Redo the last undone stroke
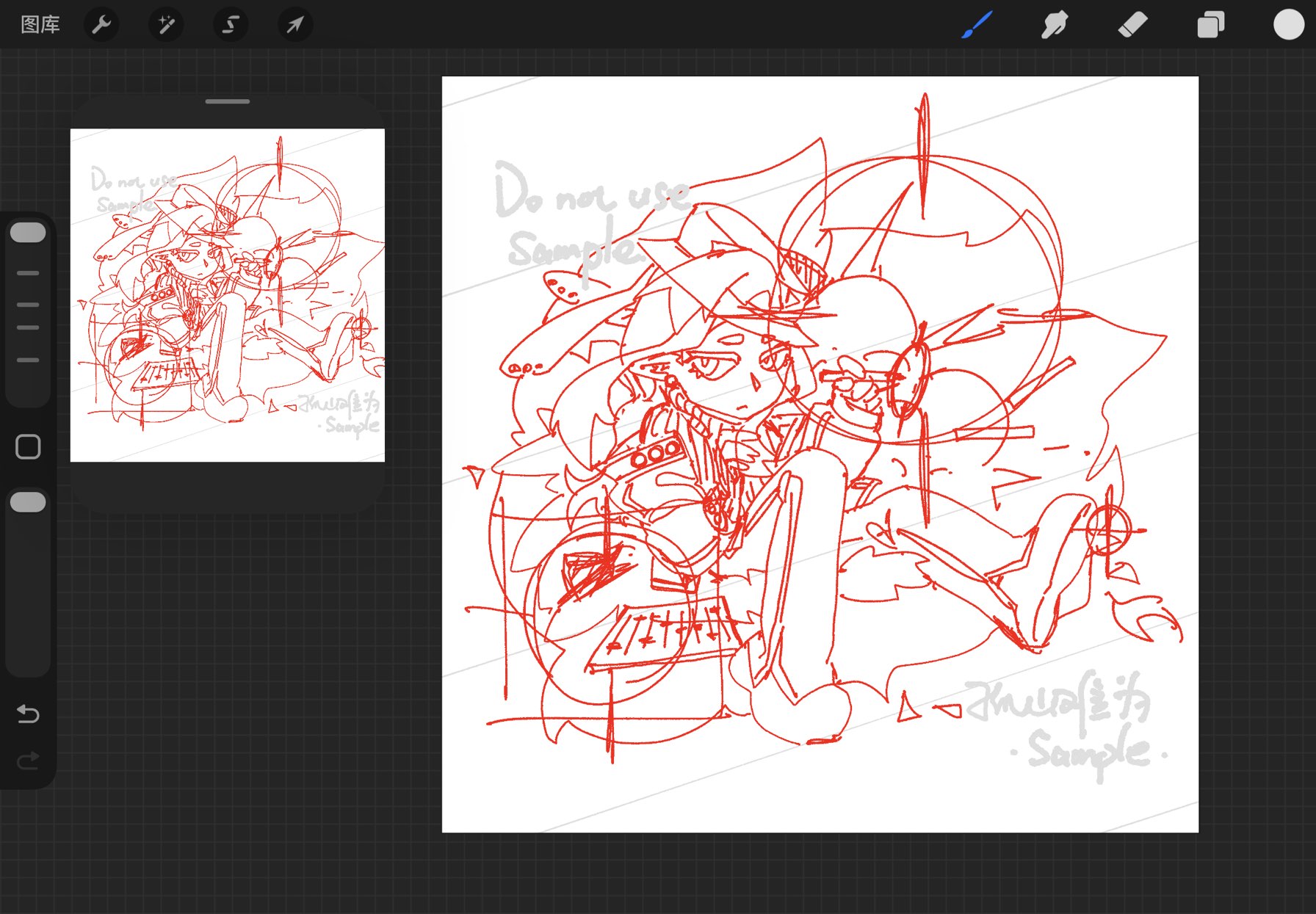The width and height of the screenshot is (1316, 914). (28, 761)
